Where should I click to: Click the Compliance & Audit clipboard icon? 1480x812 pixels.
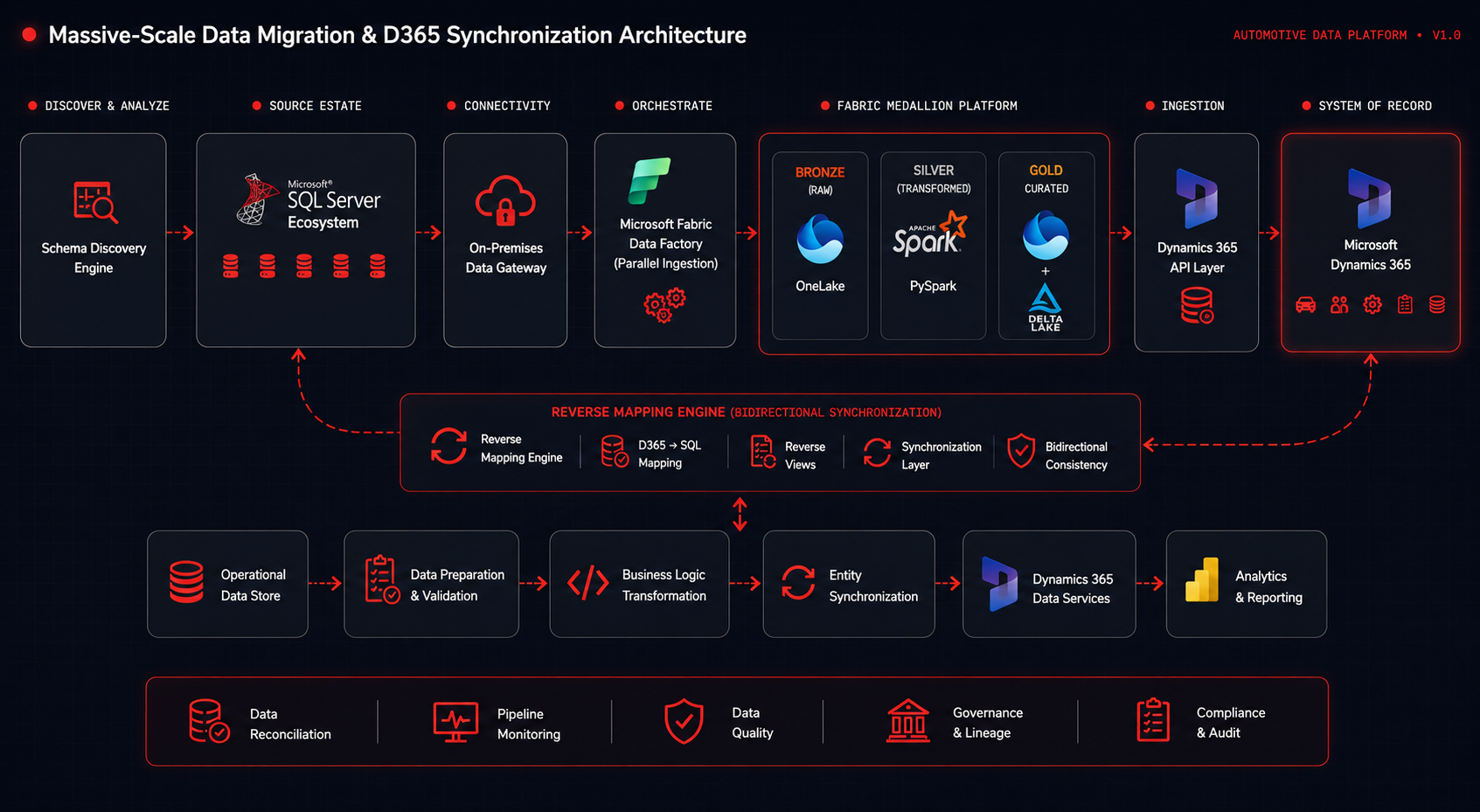1153,720
